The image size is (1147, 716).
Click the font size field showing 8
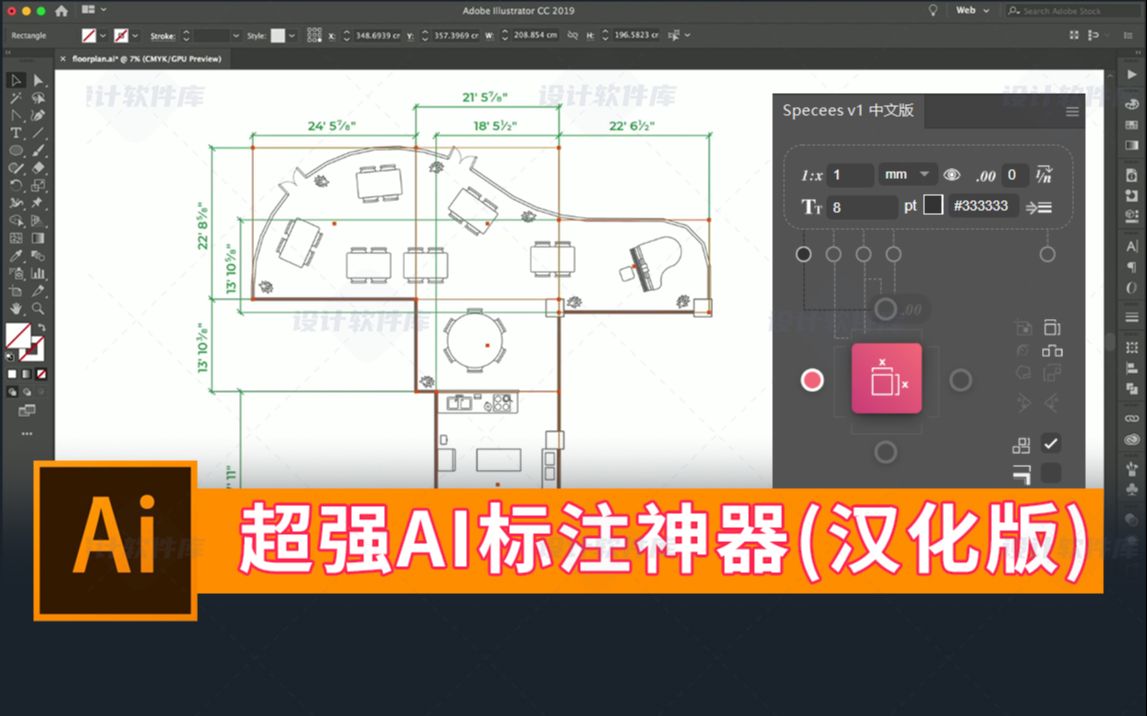pos(862,207)
